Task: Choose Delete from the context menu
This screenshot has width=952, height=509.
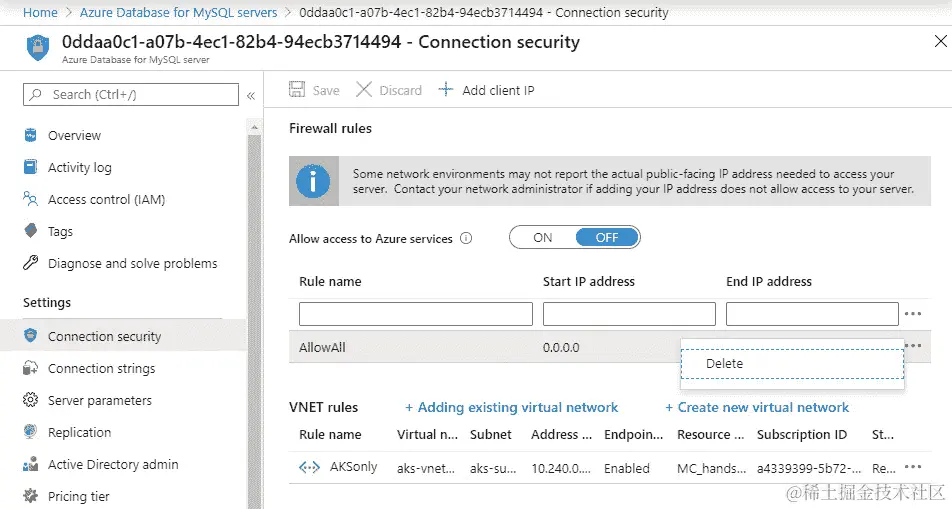Action: point(792,364)
